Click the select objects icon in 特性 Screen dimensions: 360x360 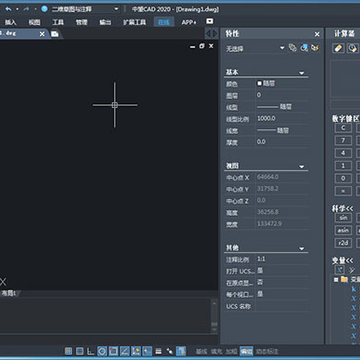(x=304, y=48)
